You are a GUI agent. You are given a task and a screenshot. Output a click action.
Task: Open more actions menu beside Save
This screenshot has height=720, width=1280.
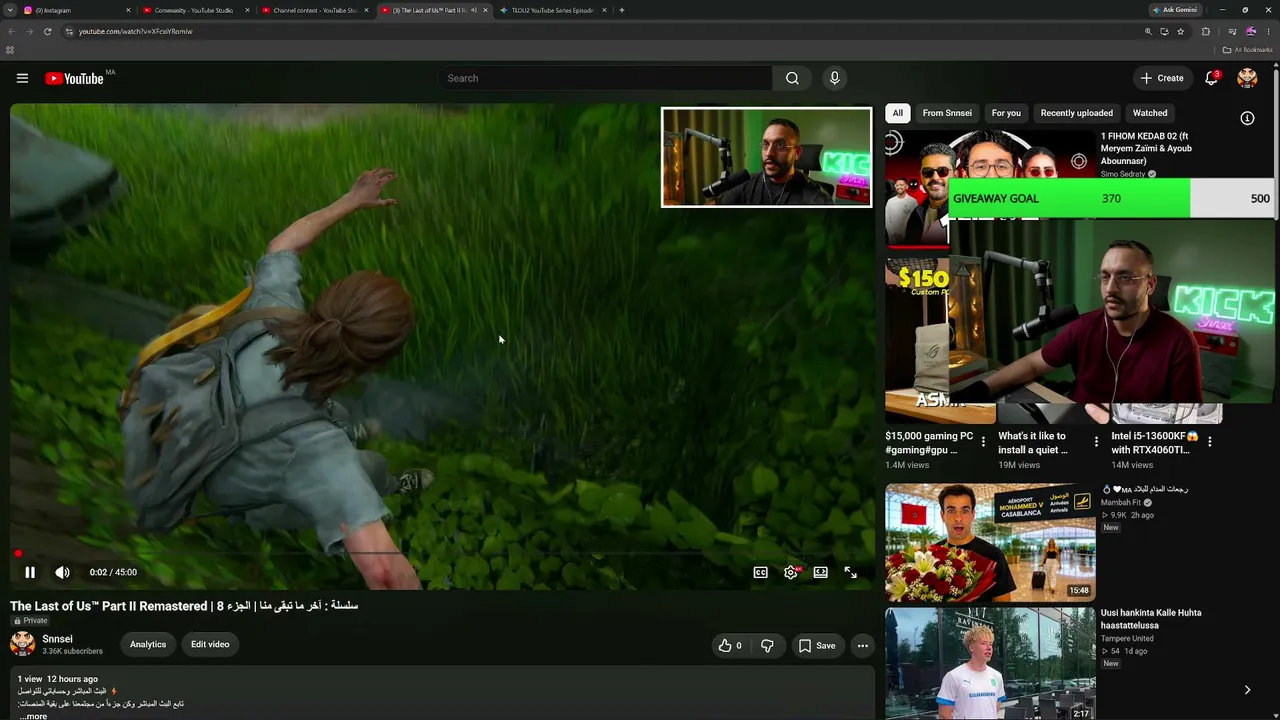click(862, 645)
